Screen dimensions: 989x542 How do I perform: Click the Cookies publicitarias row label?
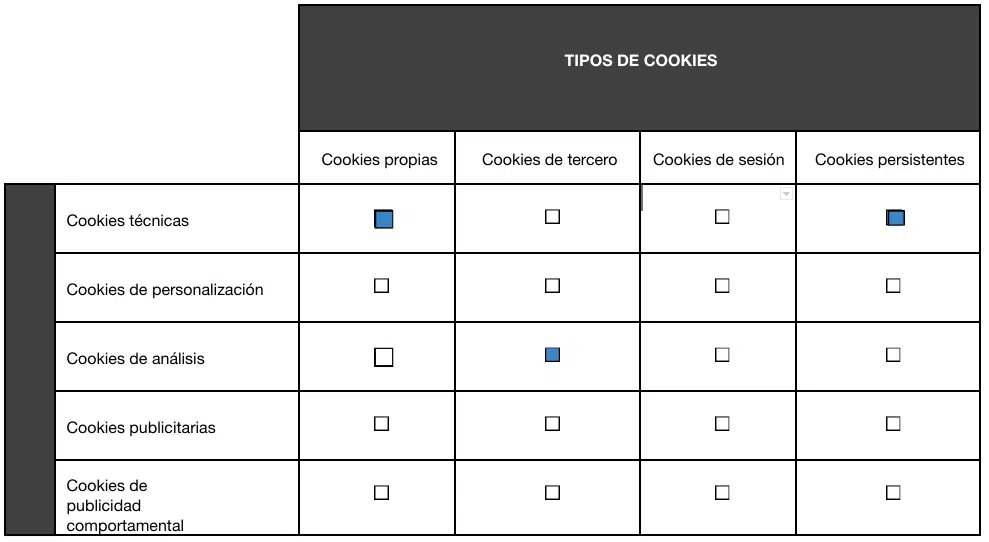pyautogui.click(x=141, y=428)
